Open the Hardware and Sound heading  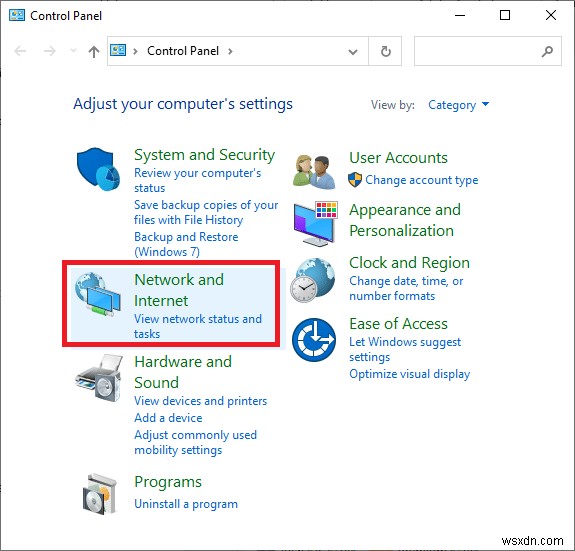(183, 372)
